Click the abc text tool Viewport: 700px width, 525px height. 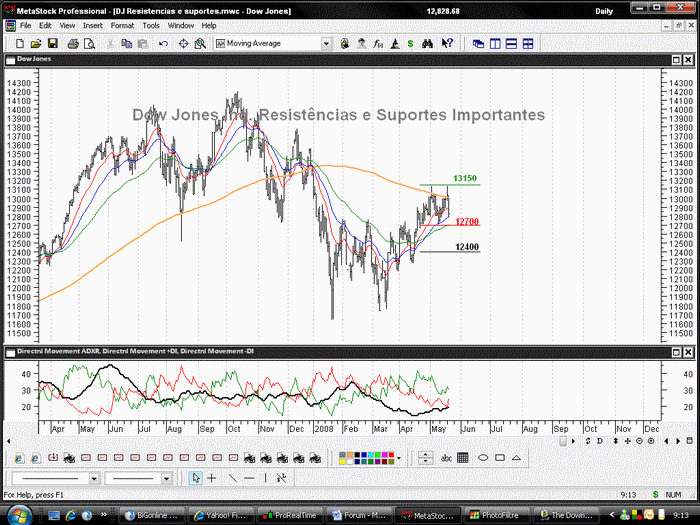(446, 458)
